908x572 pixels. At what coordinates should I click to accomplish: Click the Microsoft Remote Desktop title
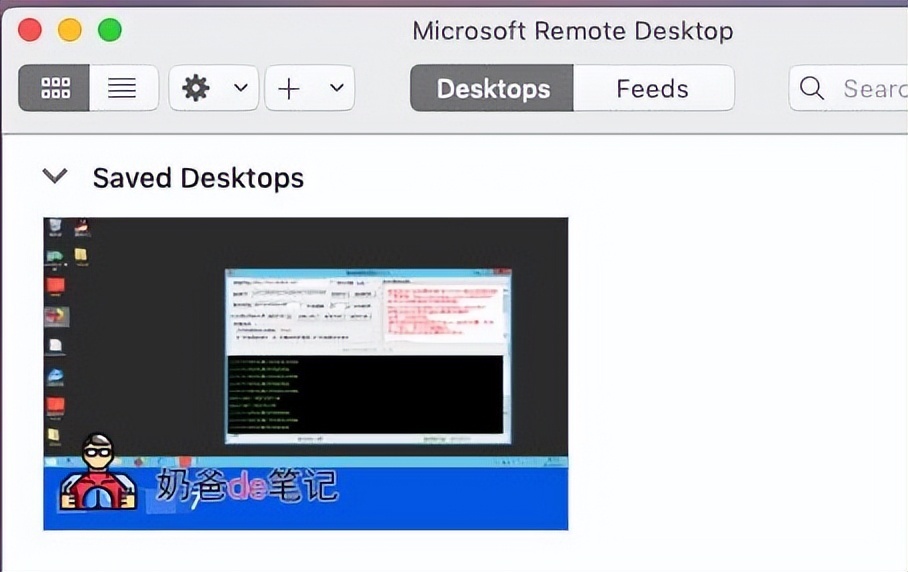point(573,31)
